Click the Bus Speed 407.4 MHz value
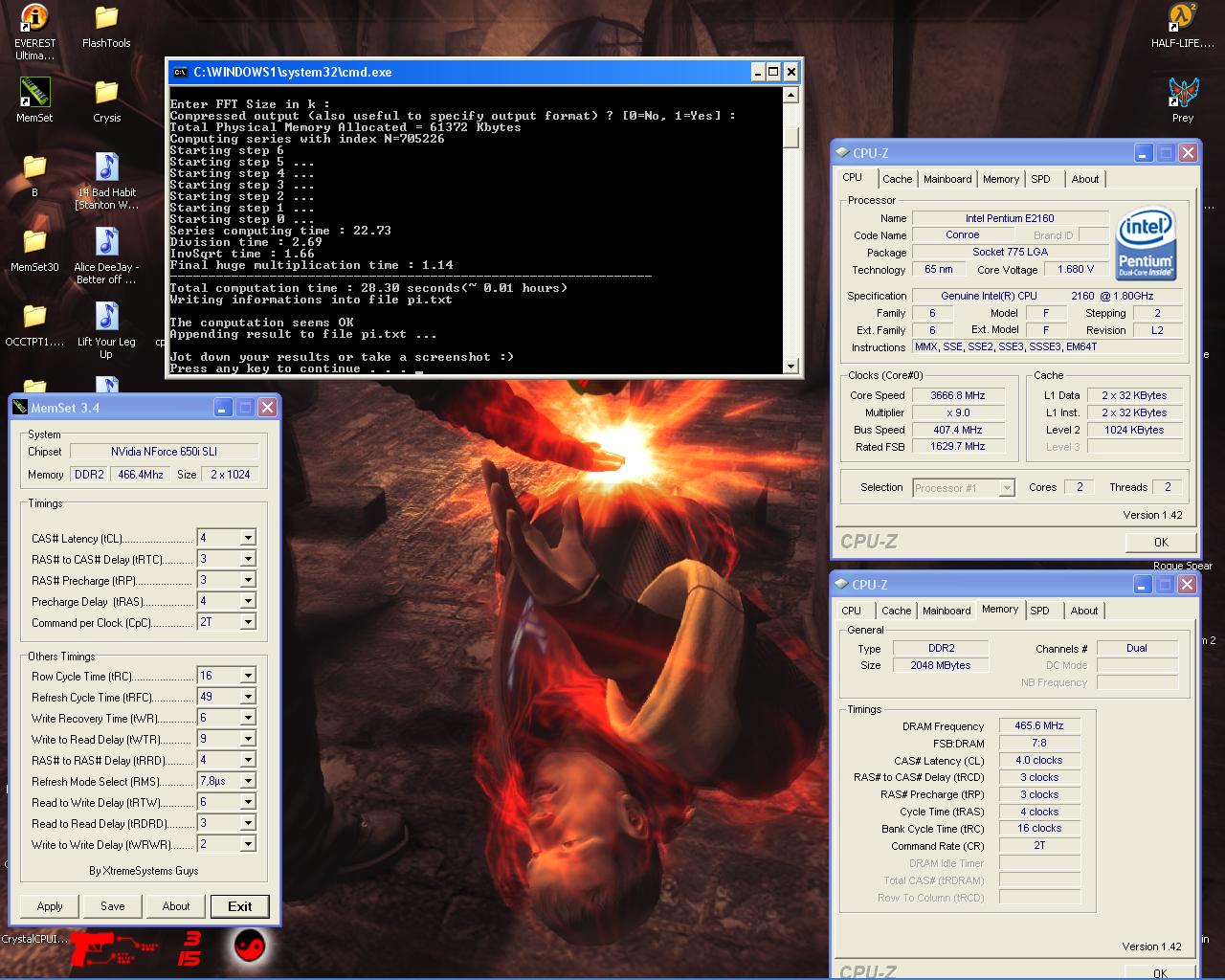1225x980 pixels. [958, 430]
